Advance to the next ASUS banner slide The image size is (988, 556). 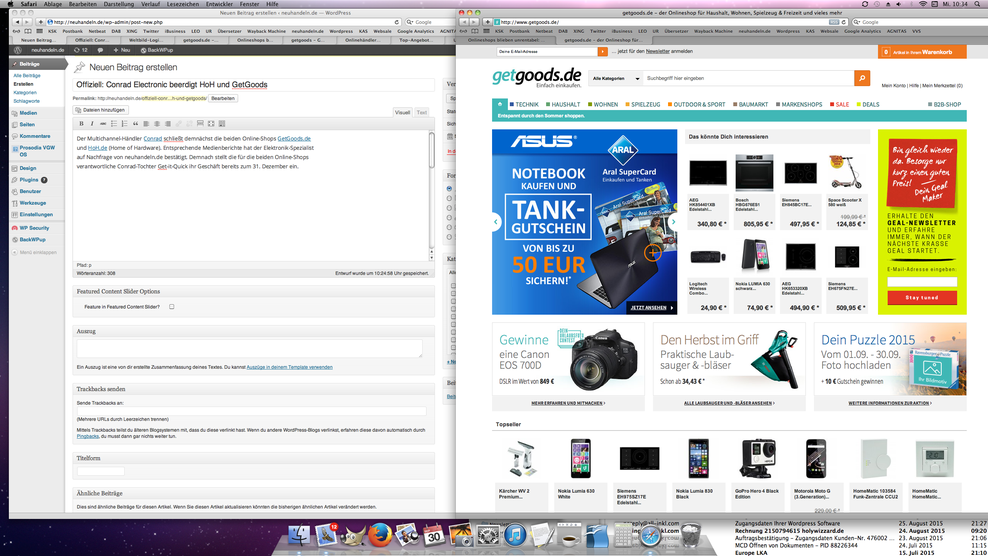pyautogui.click(x=673, y=222)
